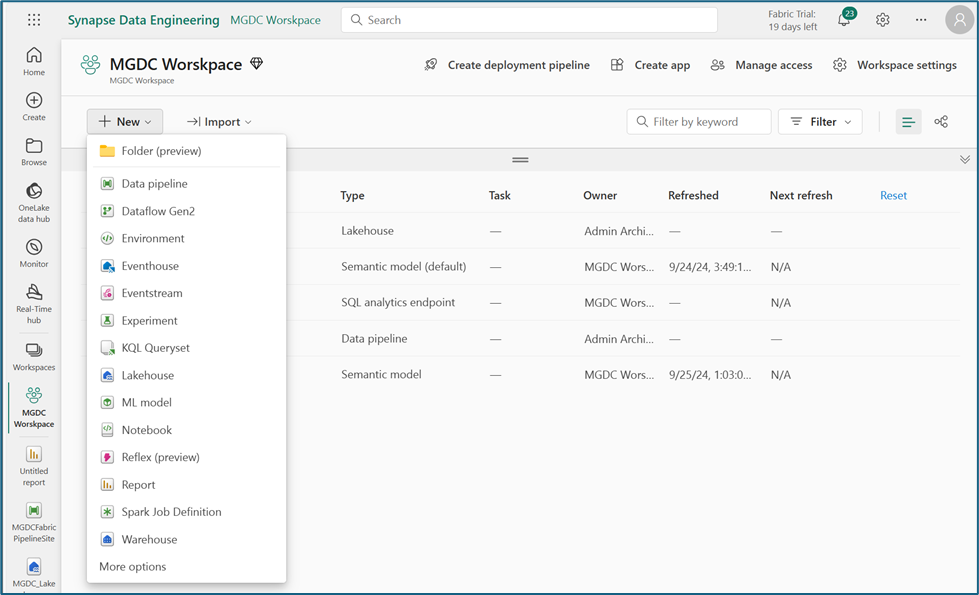The width and height of the screenshot is (979, 595).
Task: Choose Experiment from the New menu
Action: pyautogui.click(x=186, y=320)
